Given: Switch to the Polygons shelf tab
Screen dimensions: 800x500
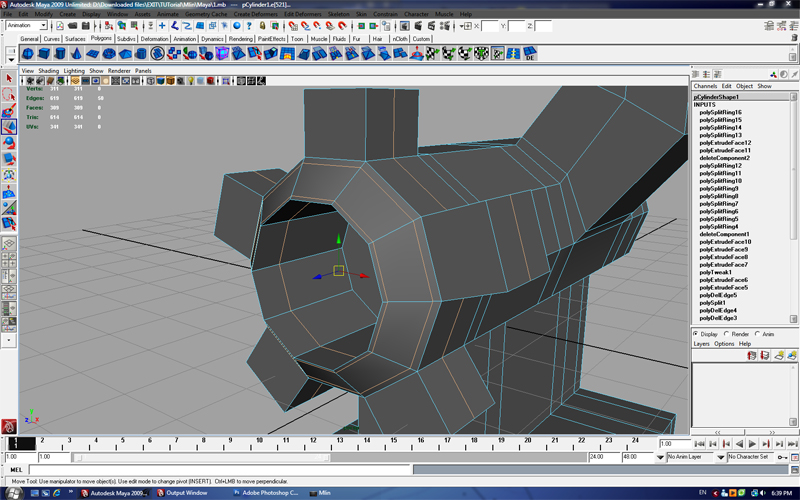Looking at the screenshot, I should click(x=101, y=38).
